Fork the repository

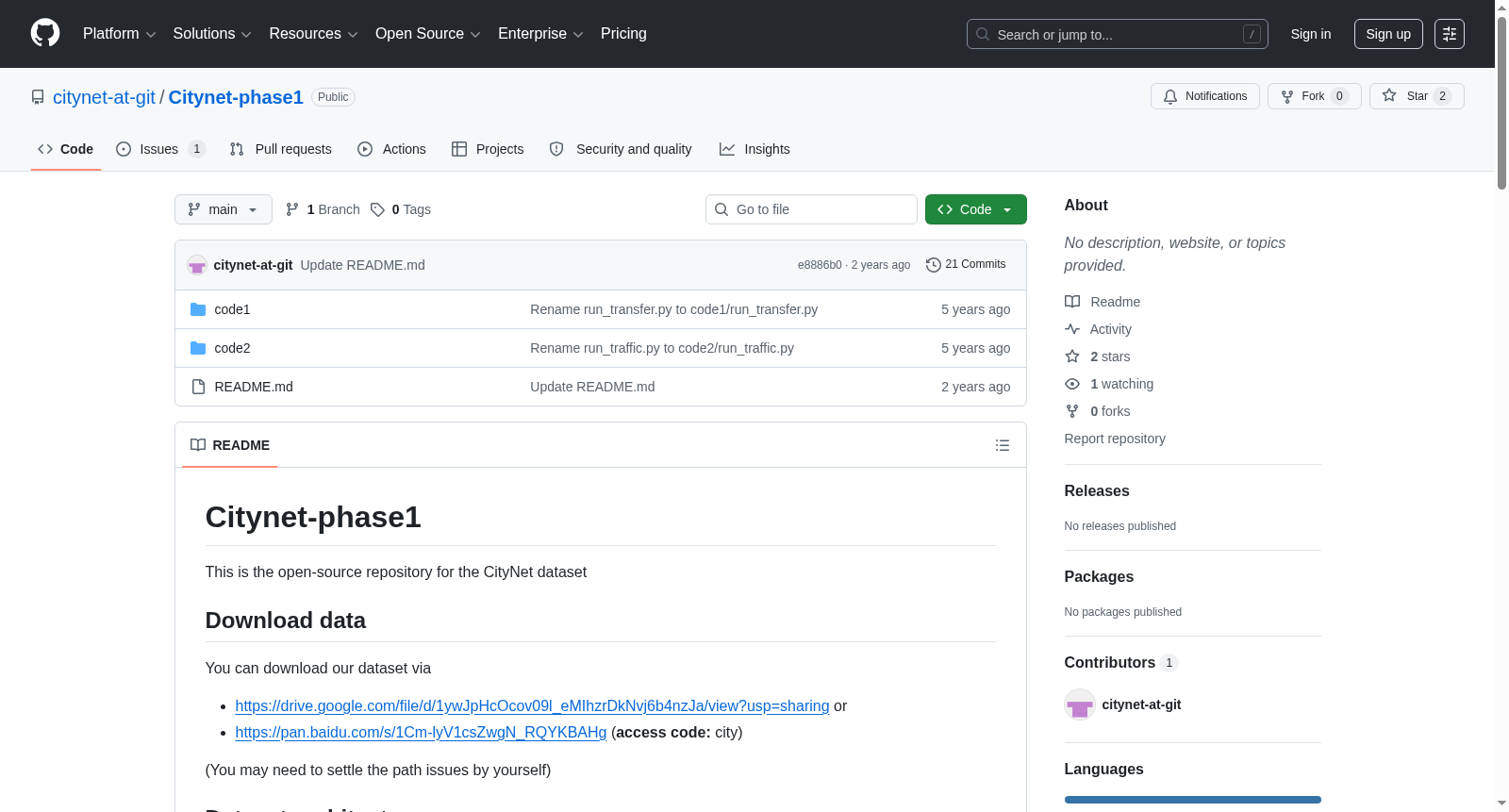tap(1315, 96)
